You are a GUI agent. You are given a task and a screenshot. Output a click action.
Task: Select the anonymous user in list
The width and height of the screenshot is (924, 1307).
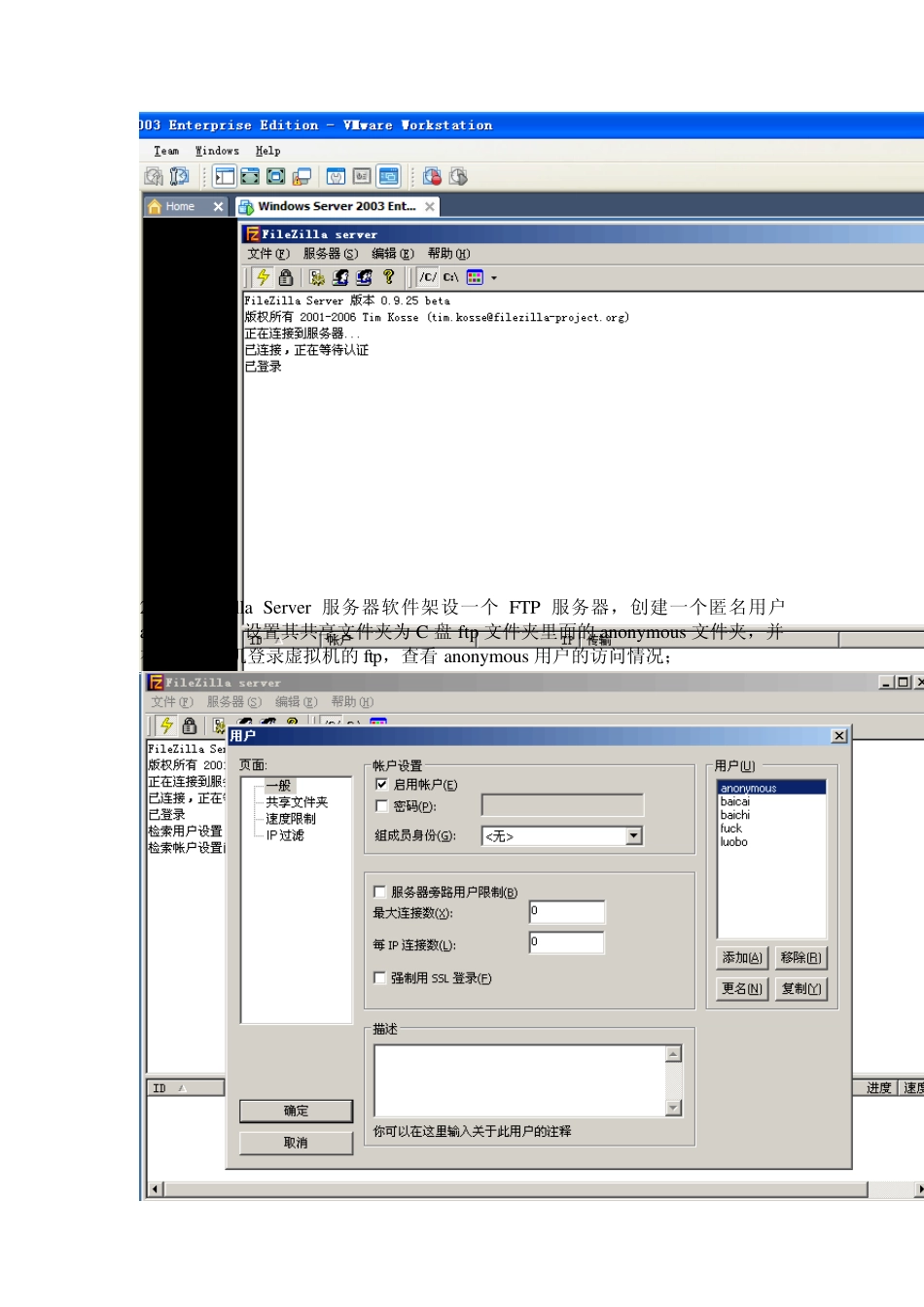(771, 788)
